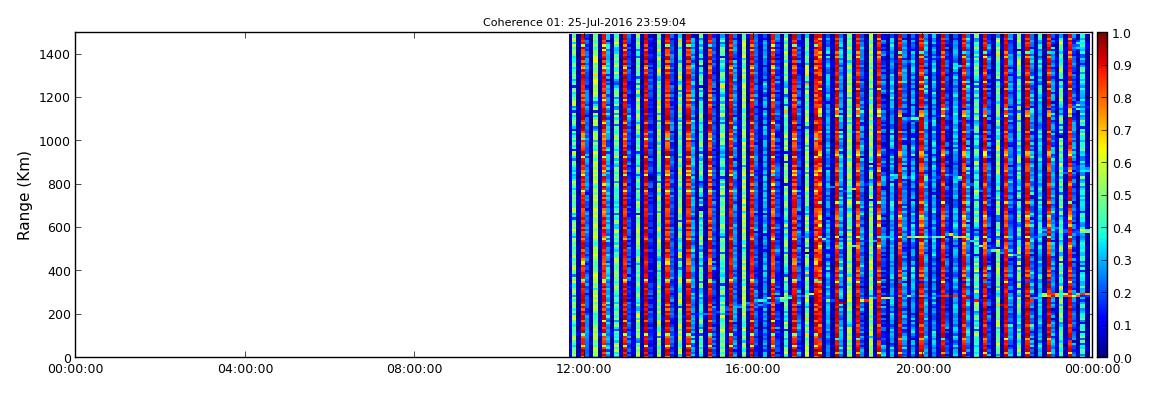Click the 0.9 colorbar tick label

coord(1121,65)
